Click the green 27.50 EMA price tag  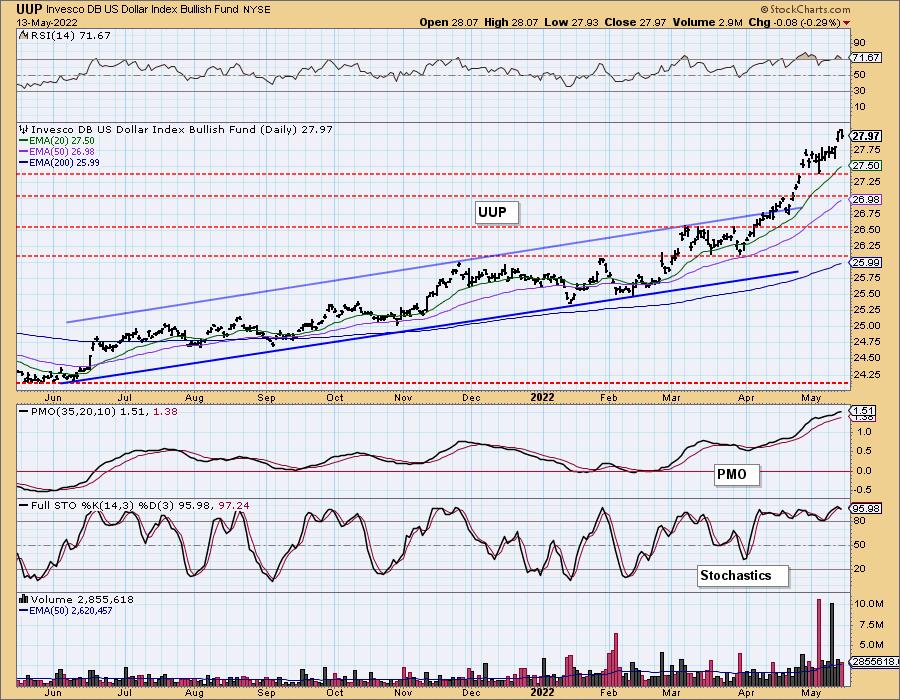point(866,165)
